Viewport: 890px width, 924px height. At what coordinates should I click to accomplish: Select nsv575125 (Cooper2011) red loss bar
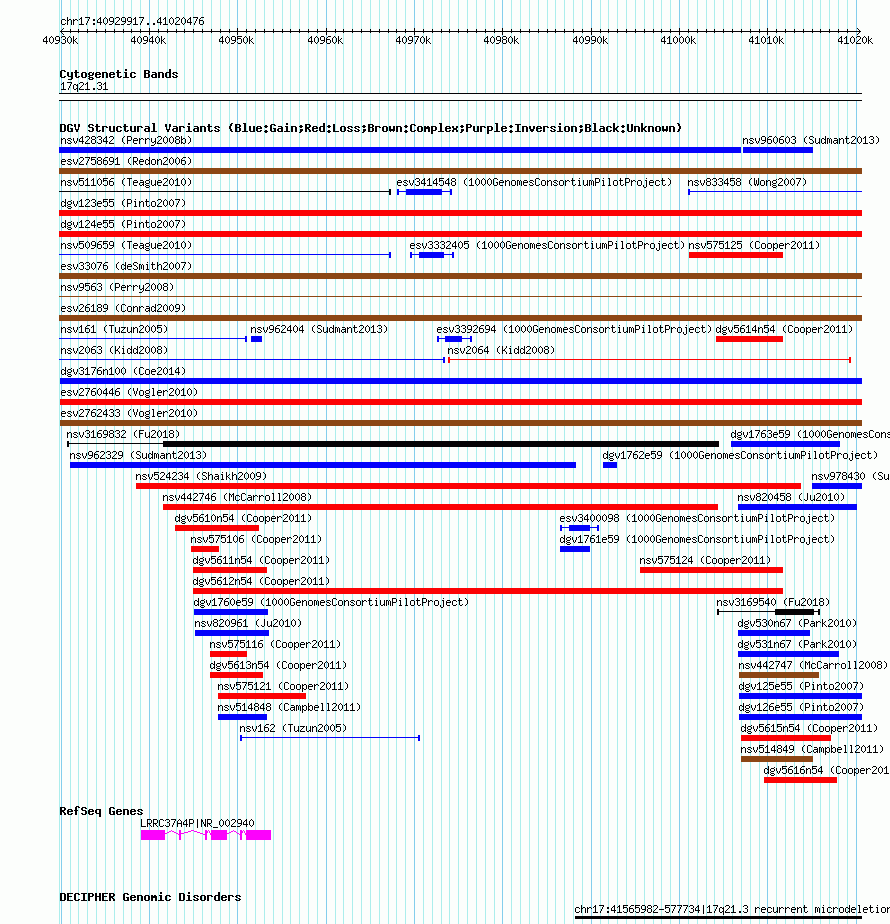(x=736, y=255)
